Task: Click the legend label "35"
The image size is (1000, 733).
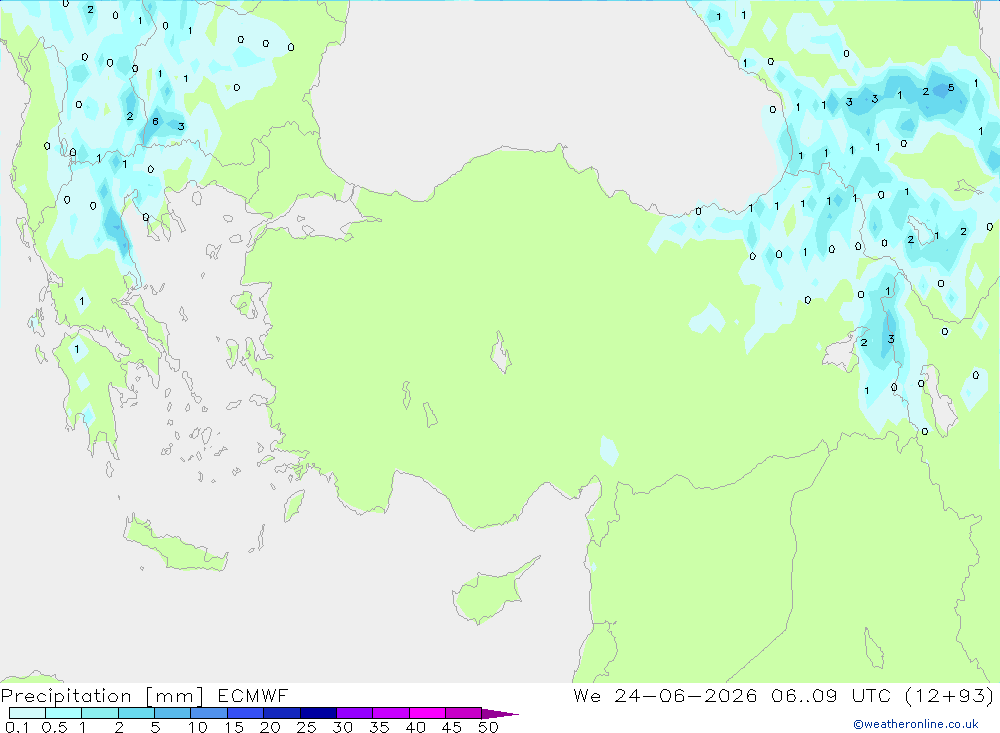Action: click(x=379, y=727)
